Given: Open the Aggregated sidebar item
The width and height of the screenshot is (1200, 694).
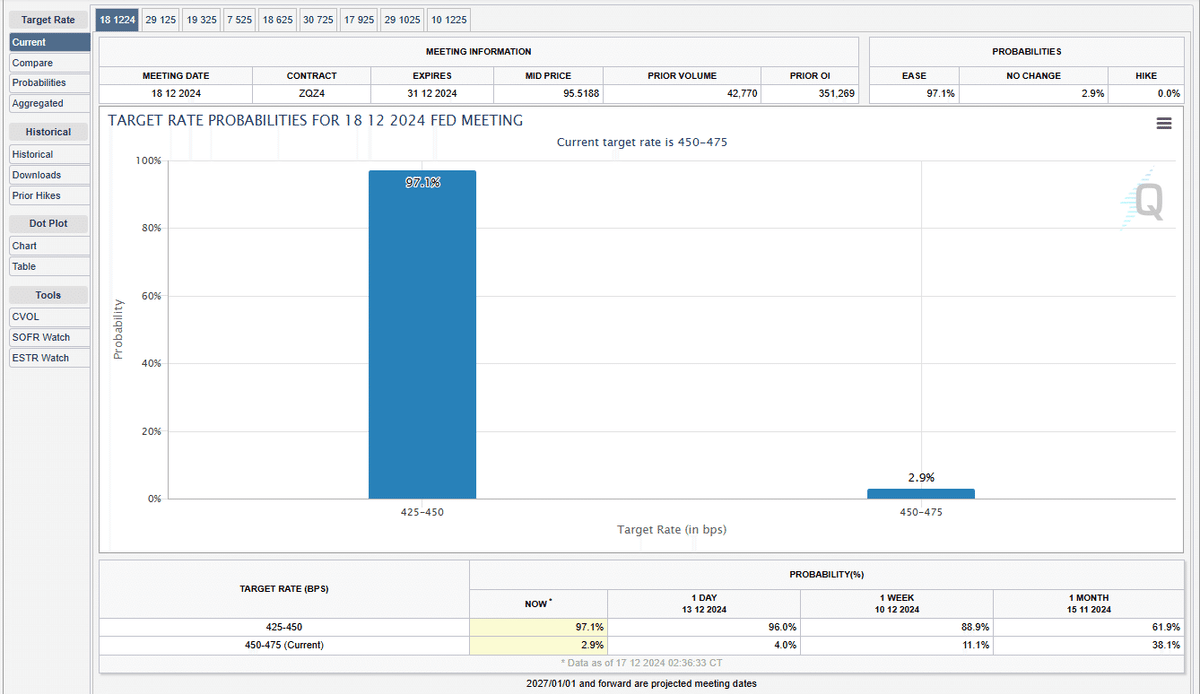Looking at the screenshot, I should pyautogui.click(x=50, y=104).
